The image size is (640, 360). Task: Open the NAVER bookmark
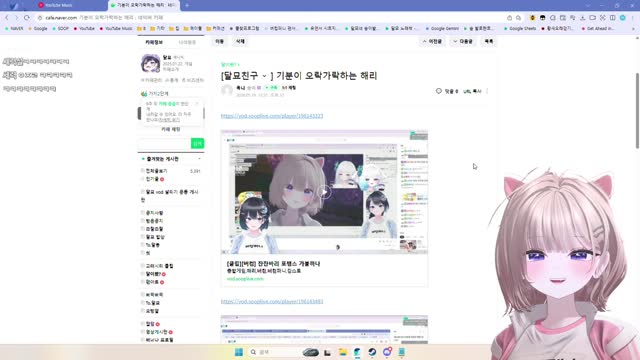click(x=14, y=29)
